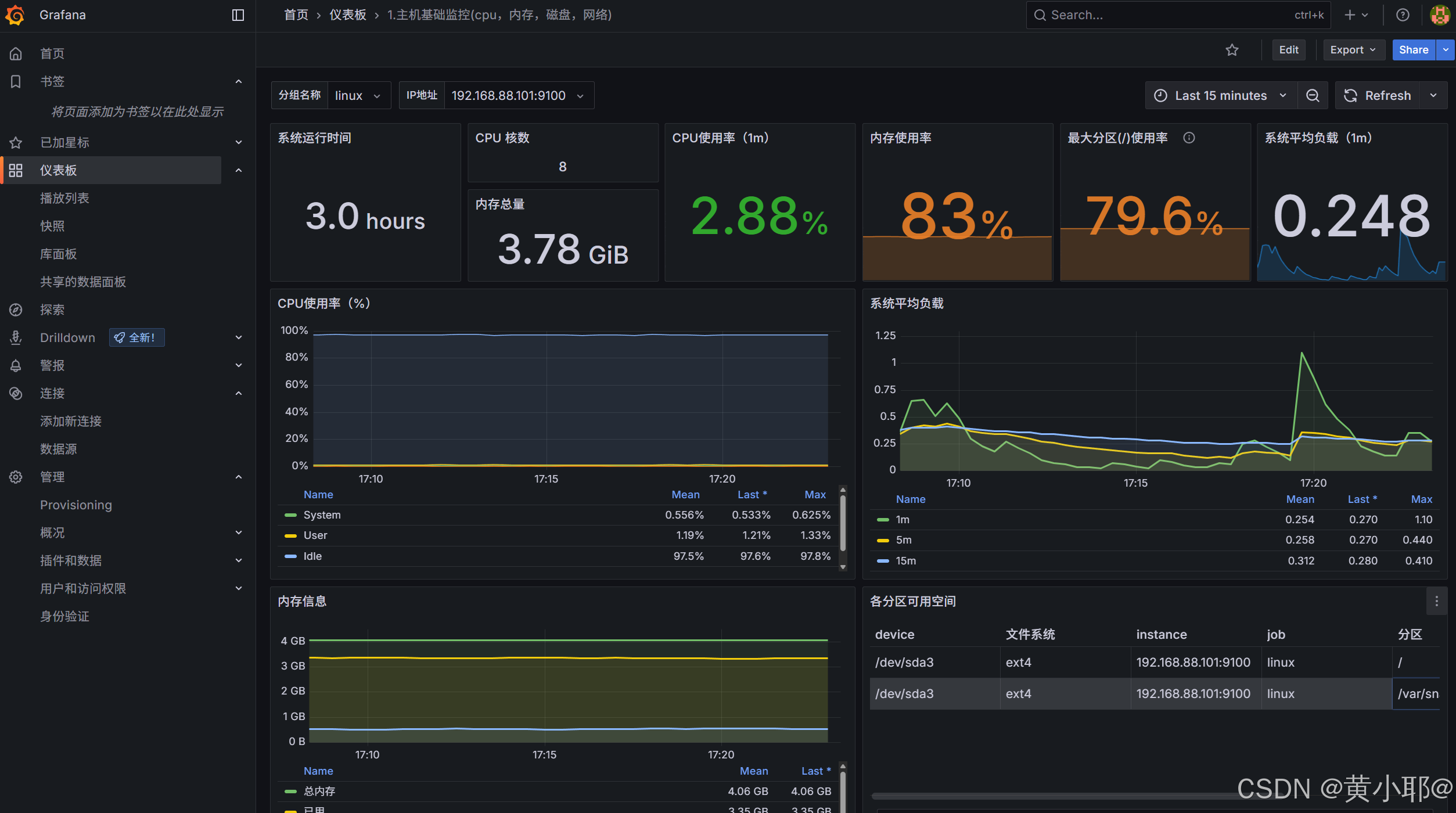Click the Edit dashboard button
This screenshot has width=1456, height=813.
point(1288,50)
